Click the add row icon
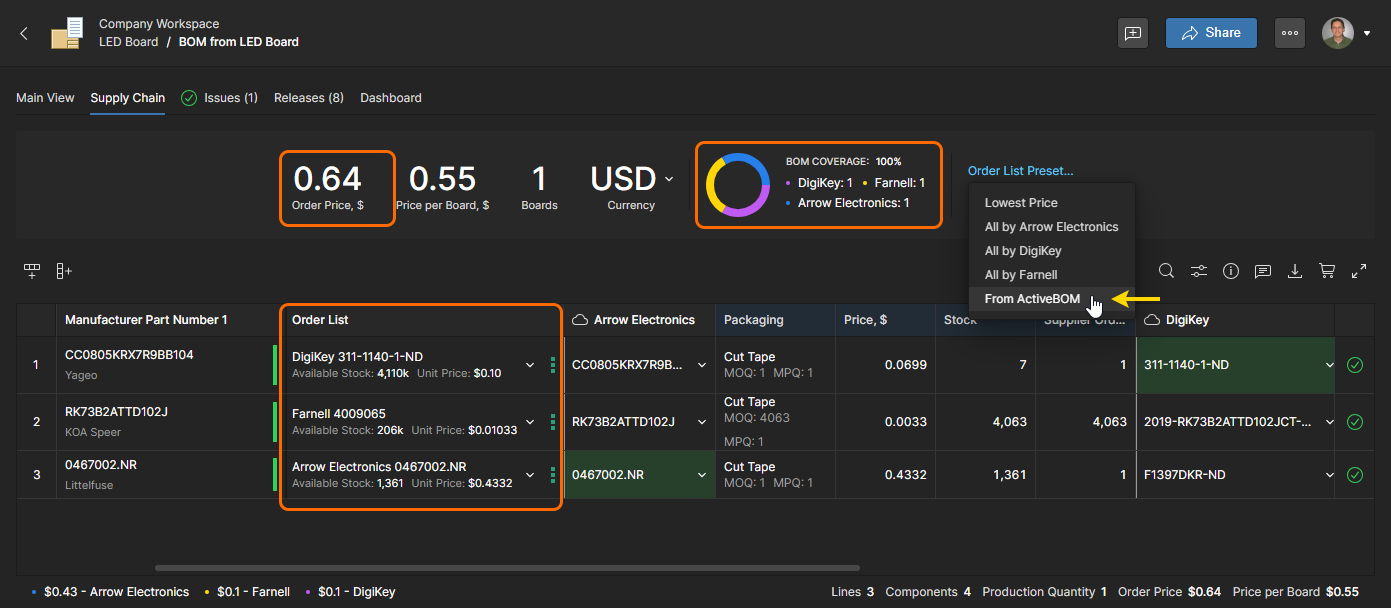 click(32, 271)
